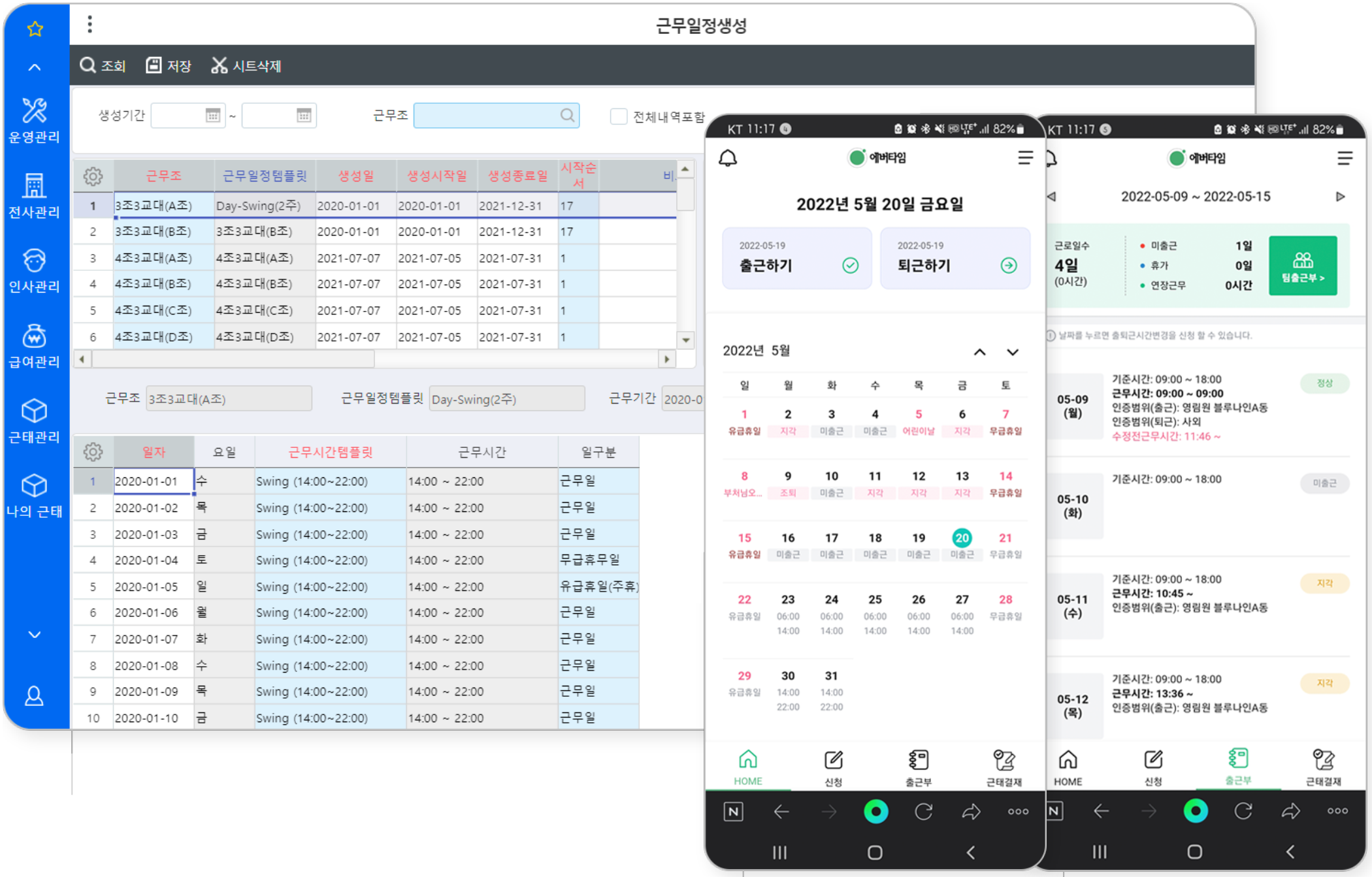Image resolution: width=1372 pixels, height=877 pixels.
Task: Tap browser refresh icon in left phone
Action: click(923, 812)
